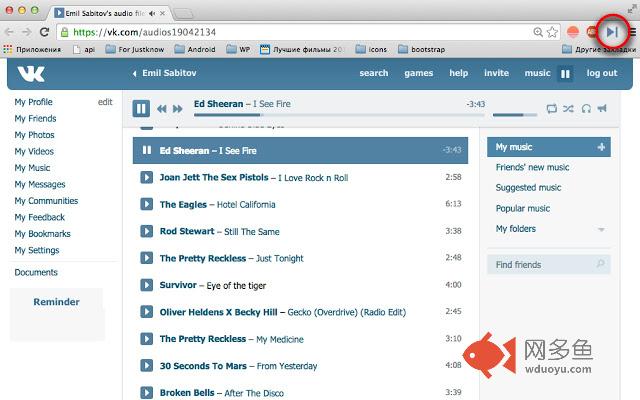Click the zoom magnifier in address bar
Screen dimensions: 640x400
(538, 32)
